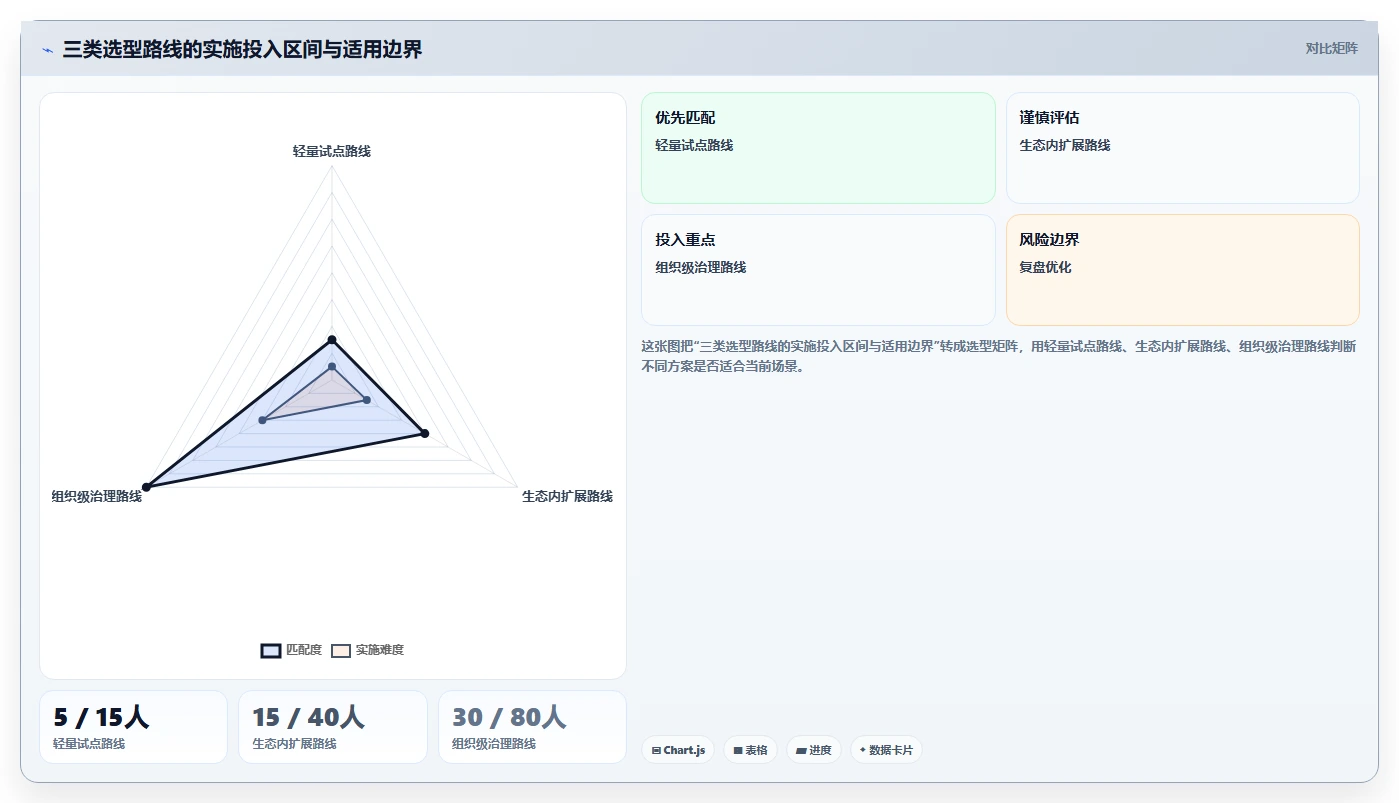Click the 实施难度 data point on 轻量试点路线 axis
Viewport: 1399px width, 803px height.
pos(332,367)
